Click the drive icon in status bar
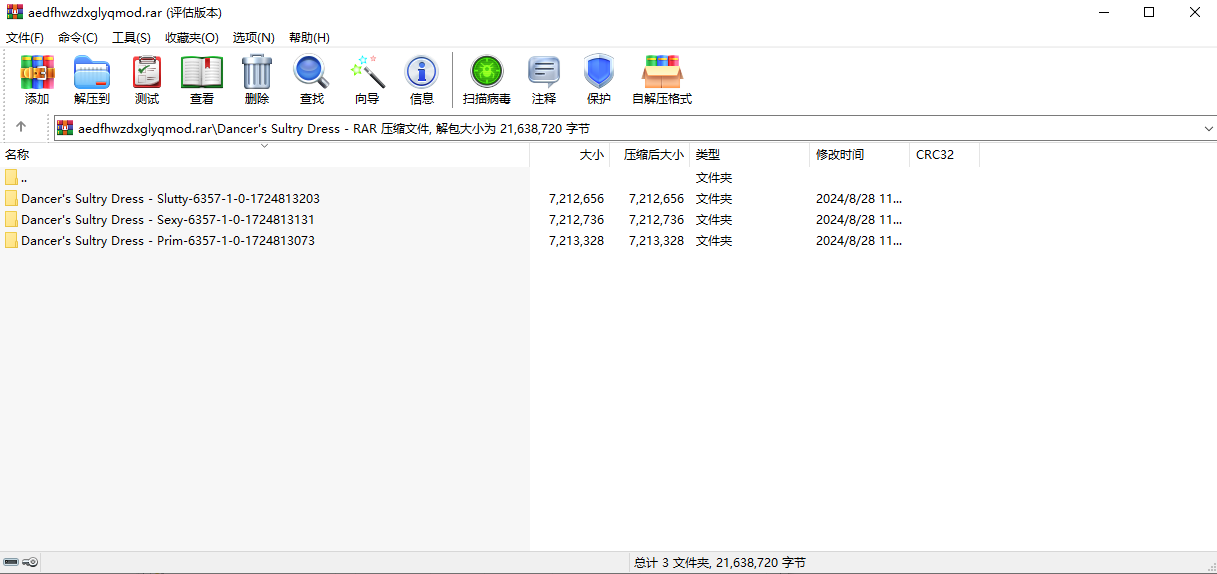The image size is (1217, 574). pos(11,563)
